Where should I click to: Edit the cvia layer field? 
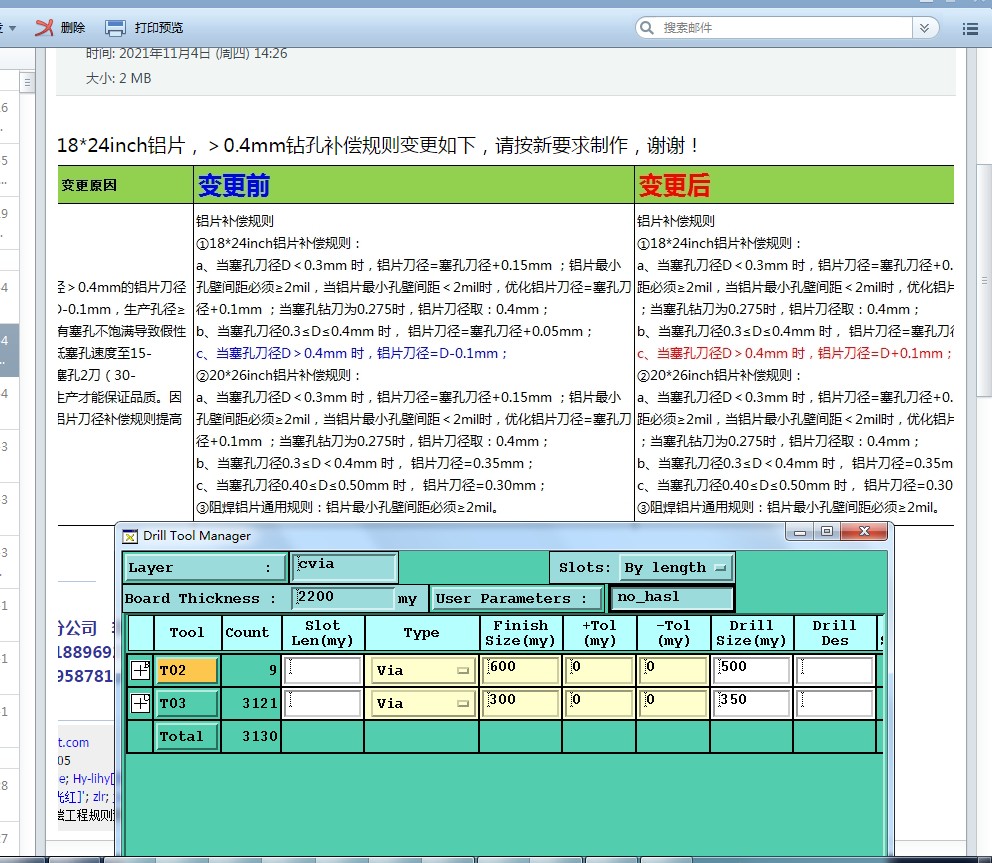click(345, 567)
